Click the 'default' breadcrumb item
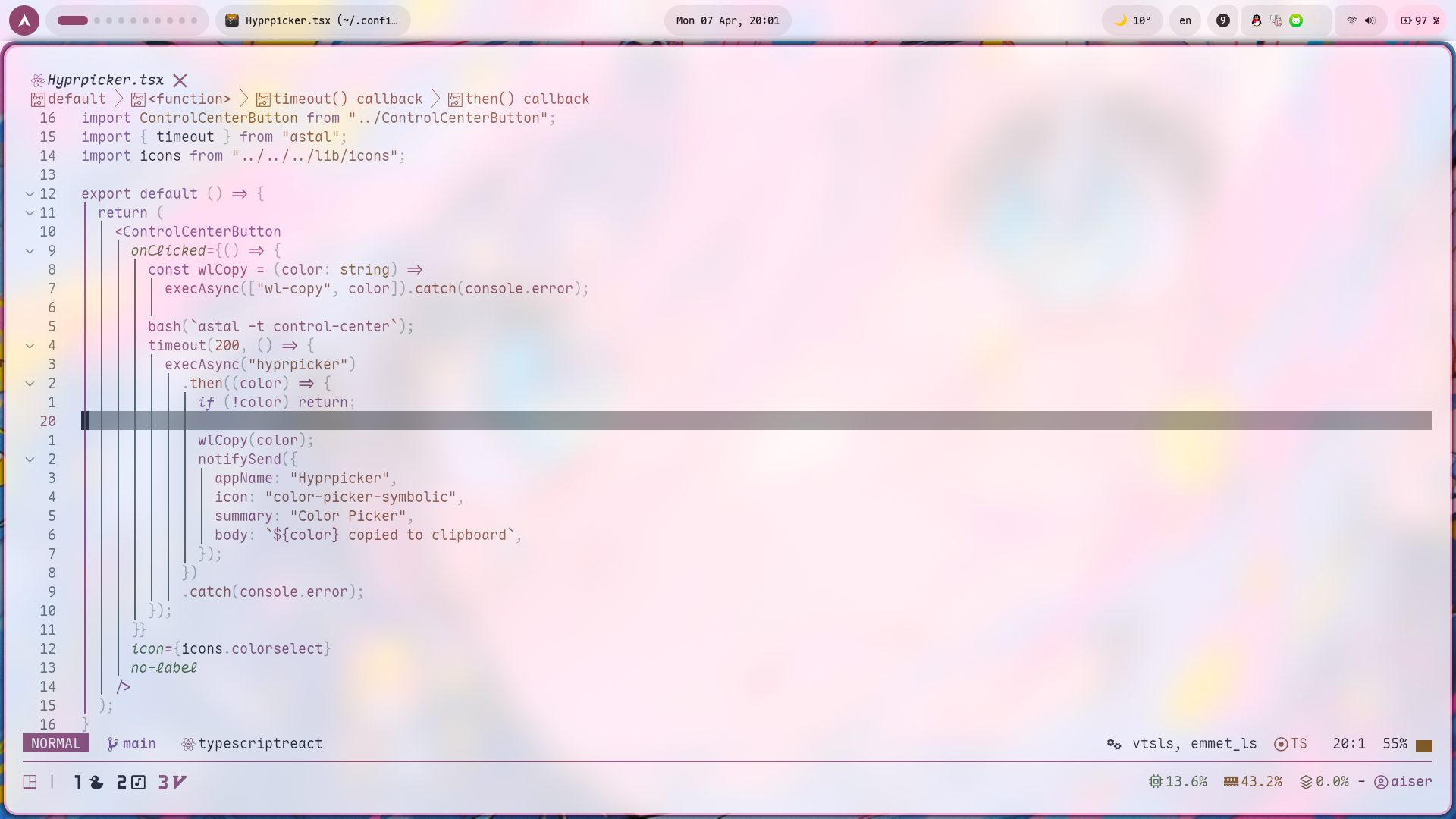Screen dimensions: 1456x819 click(x=77, y=99)
